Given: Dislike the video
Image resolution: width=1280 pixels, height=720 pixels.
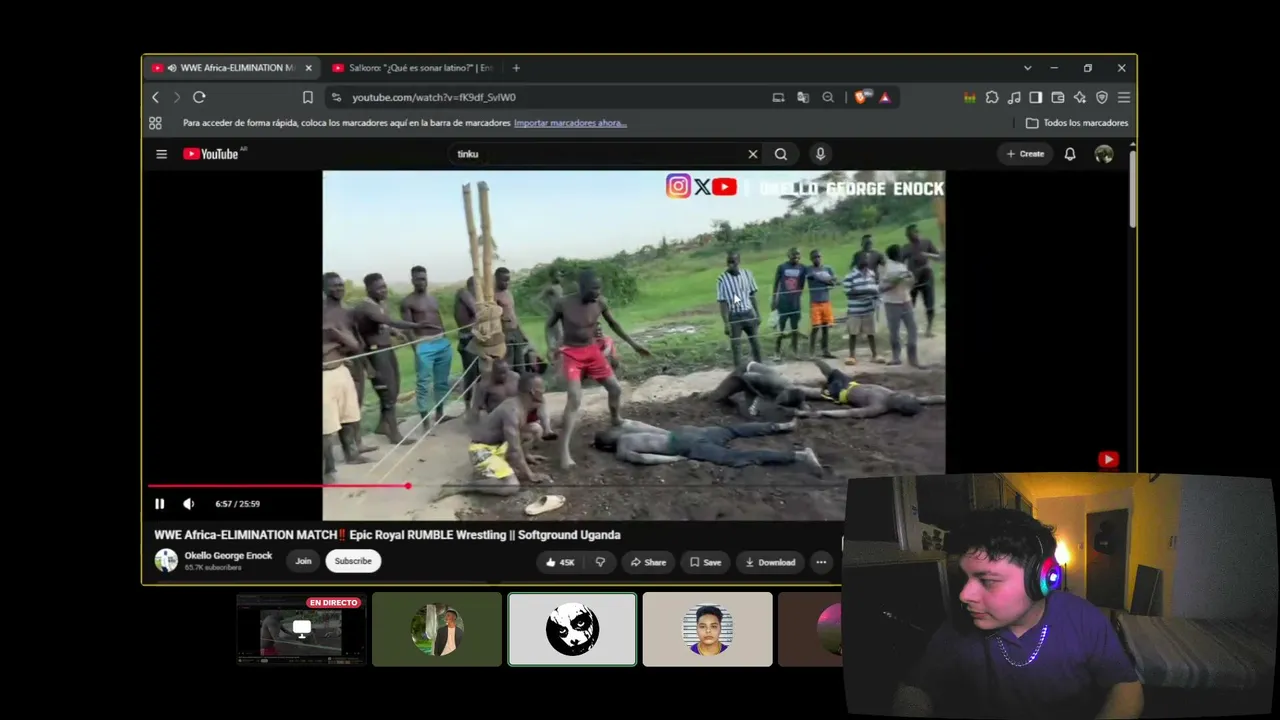Looking at the screenshot, I should (600, 562).
